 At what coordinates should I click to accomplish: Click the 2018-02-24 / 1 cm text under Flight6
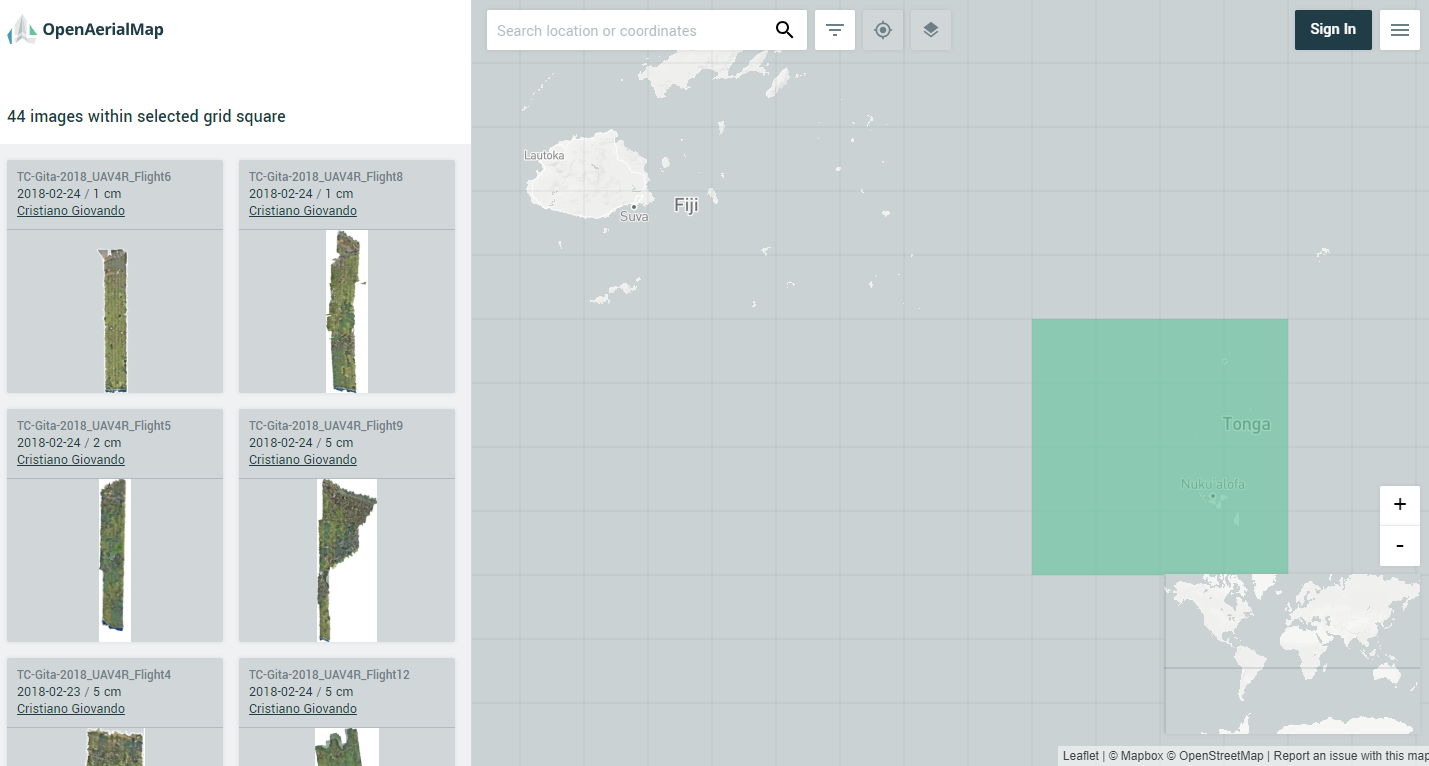coord(69,194)
